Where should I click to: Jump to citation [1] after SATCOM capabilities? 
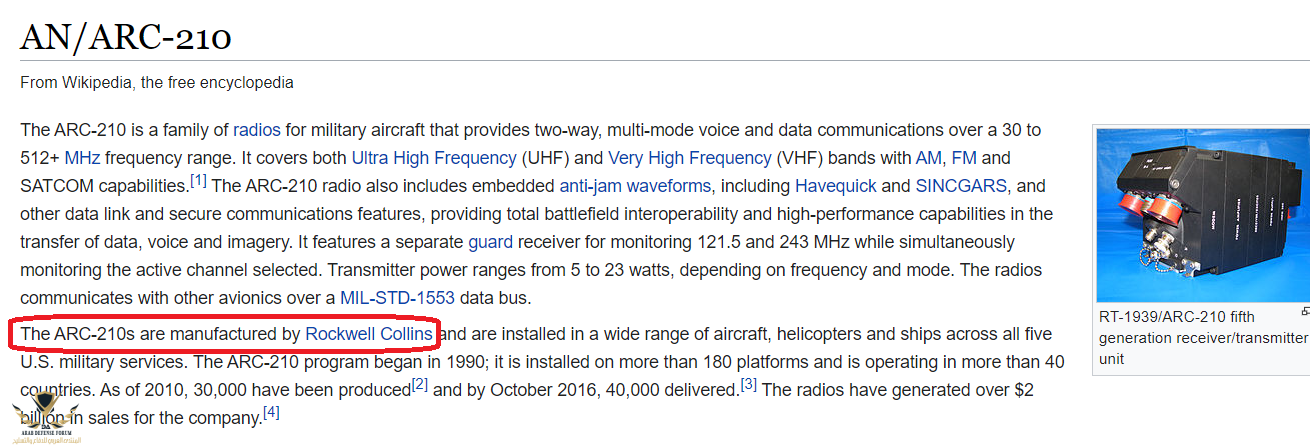click(198, 181)
